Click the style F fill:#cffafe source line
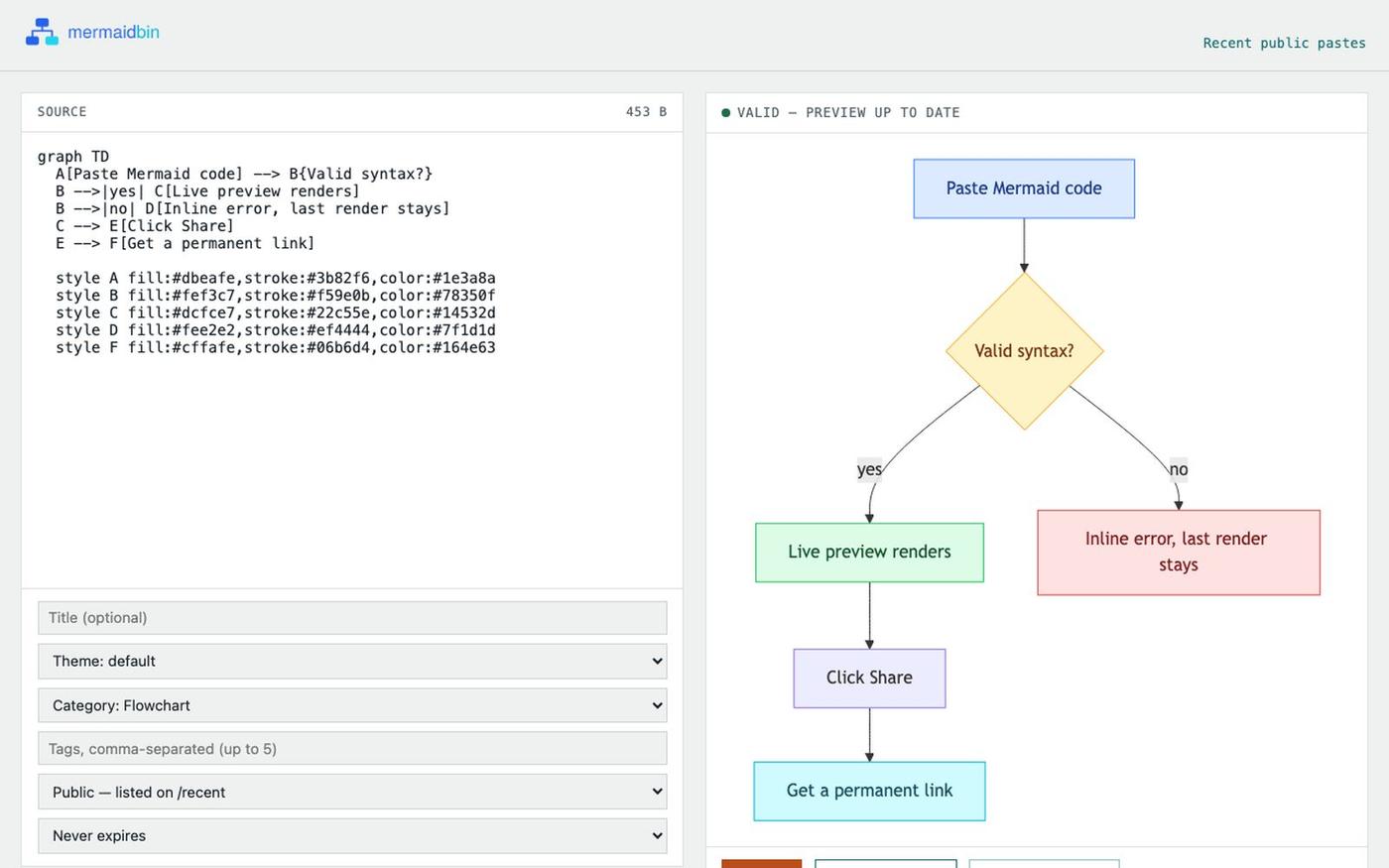Screen dimensions: 1389x868 pyautogui.click(x=275, y=347)
